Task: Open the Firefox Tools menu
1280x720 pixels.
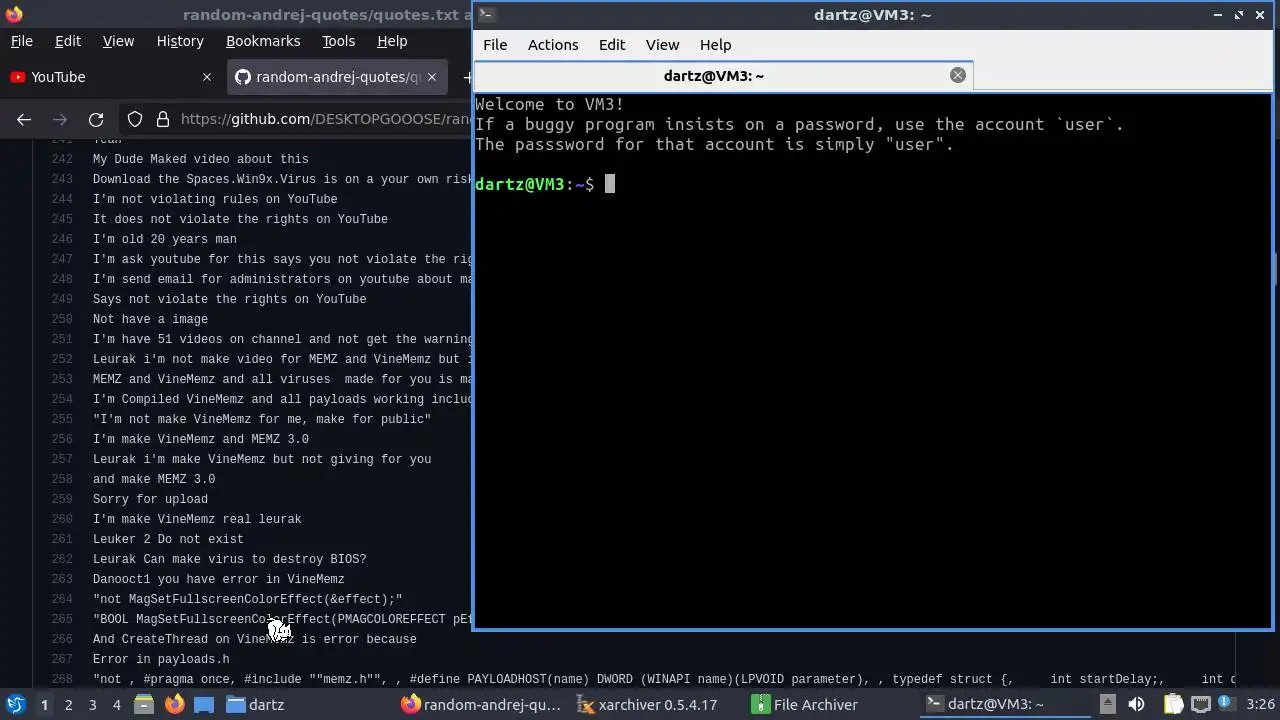Action: (x=338, y=41)
